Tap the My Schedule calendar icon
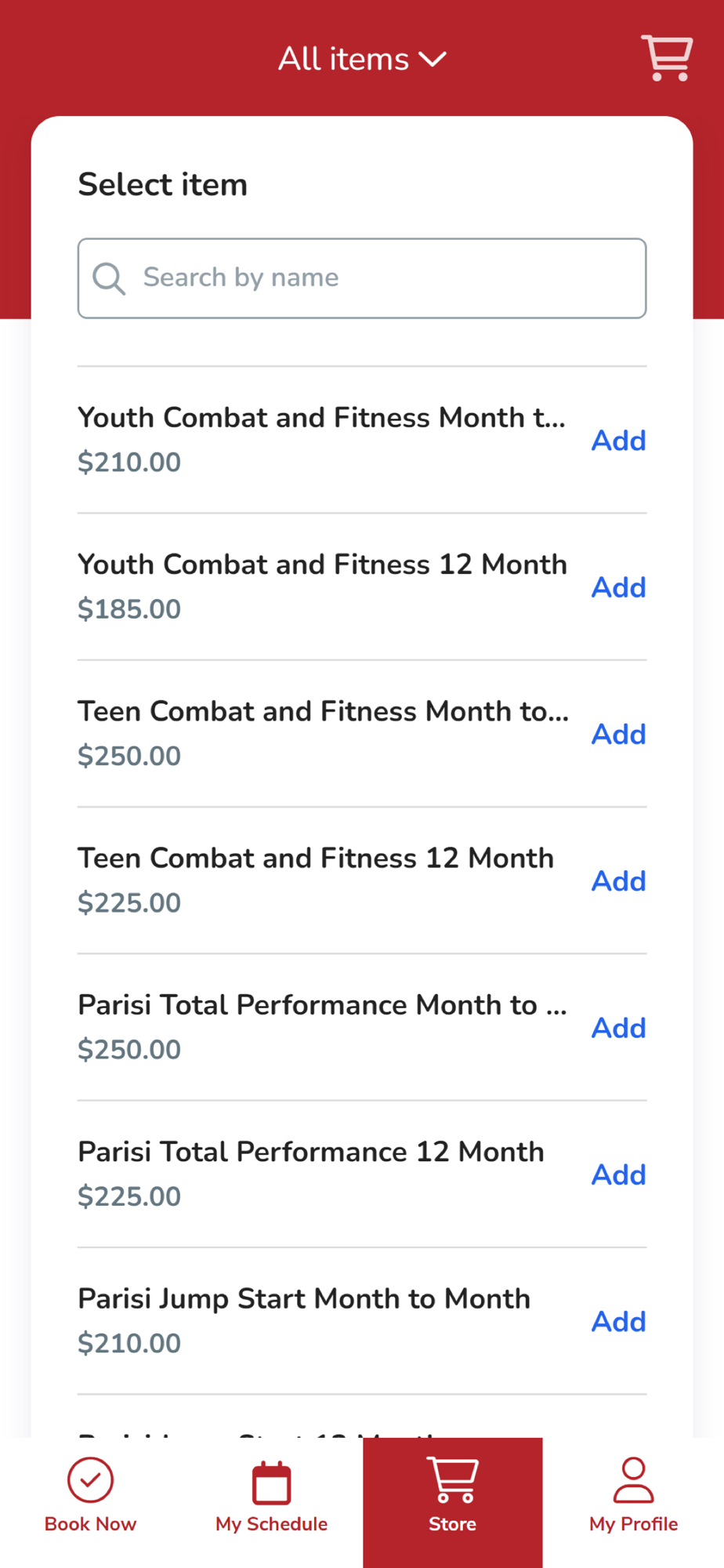 click(271, 1483)
